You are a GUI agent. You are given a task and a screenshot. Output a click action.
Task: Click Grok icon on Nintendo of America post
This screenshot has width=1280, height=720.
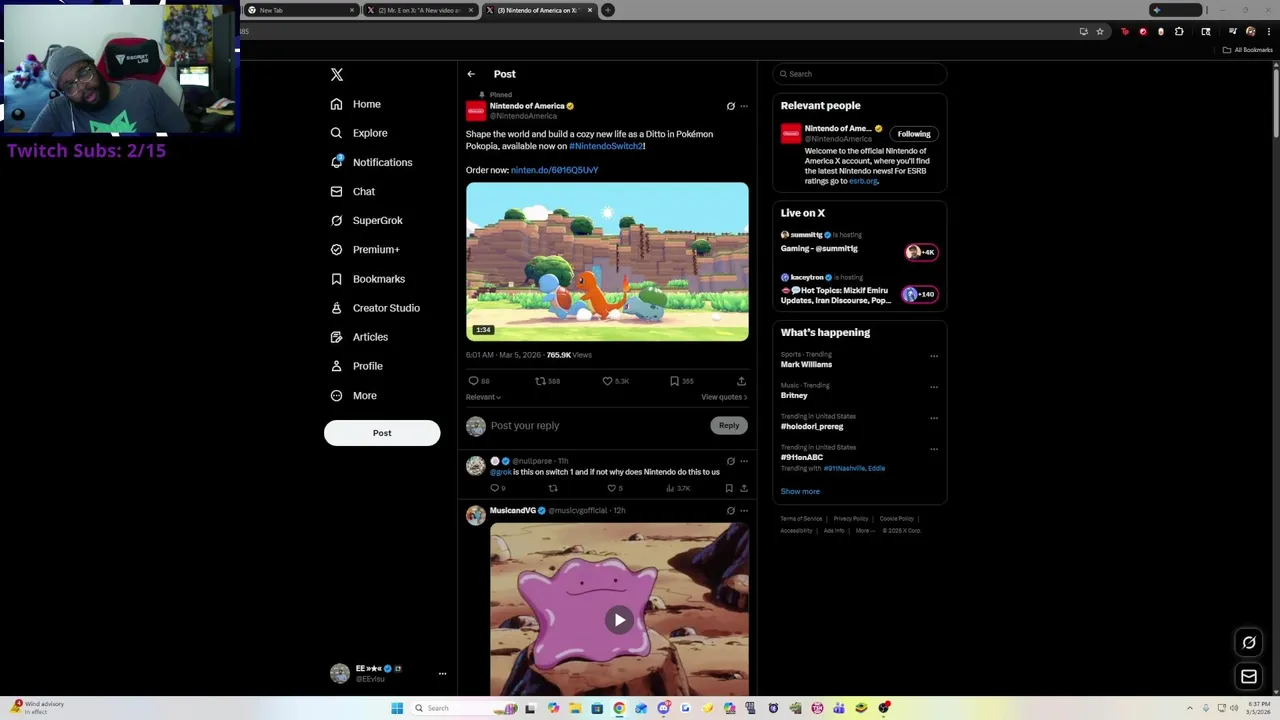coord(730,106)
